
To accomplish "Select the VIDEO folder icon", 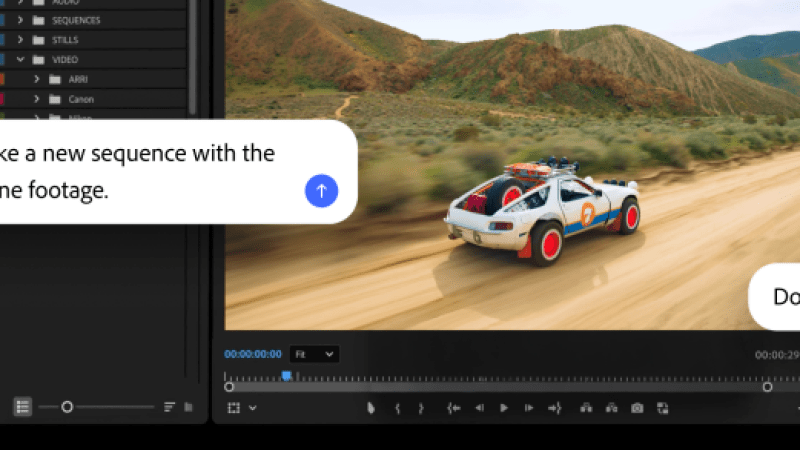I will (38, 60).
